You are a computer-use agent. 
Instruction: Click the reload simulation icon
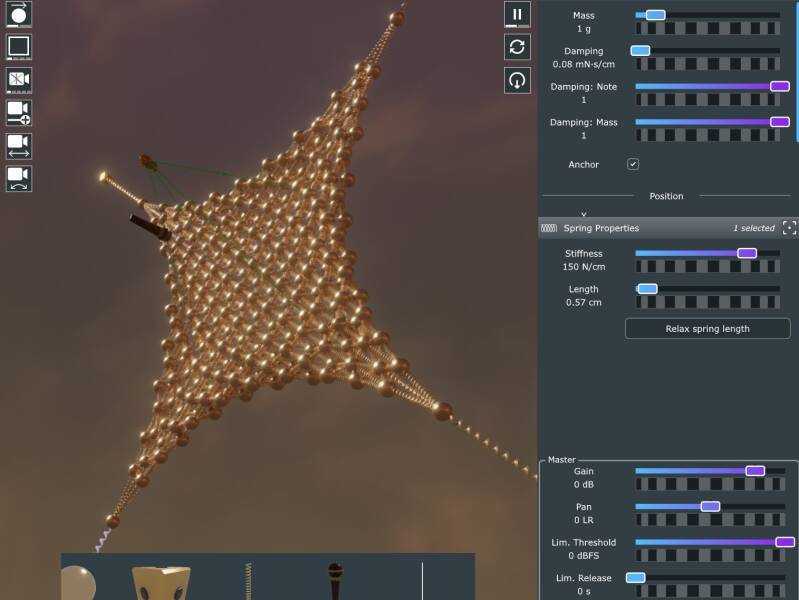(517, 47)
